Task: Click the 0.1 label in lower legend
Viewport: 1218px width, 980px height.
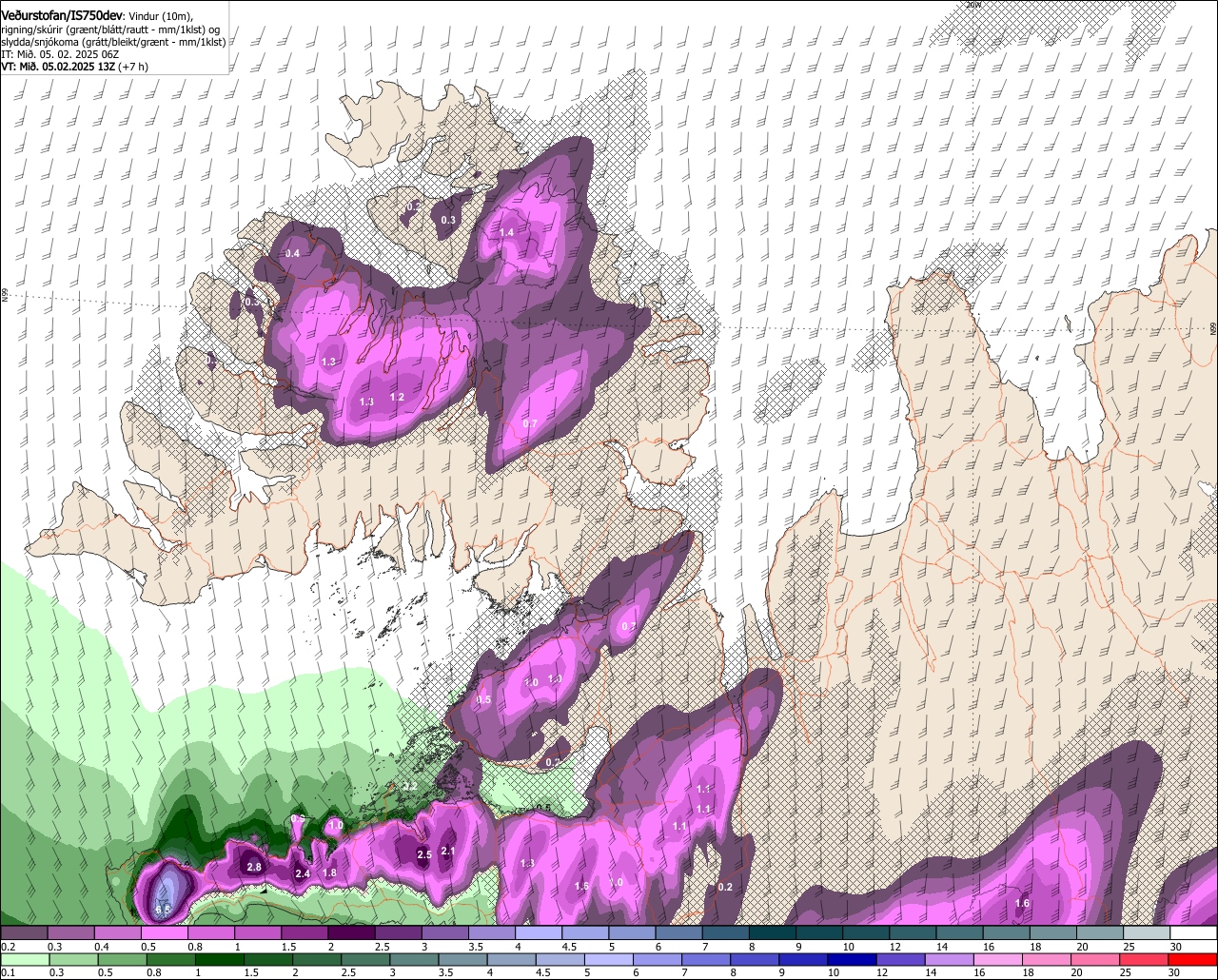Action: [x=8, y=972]
